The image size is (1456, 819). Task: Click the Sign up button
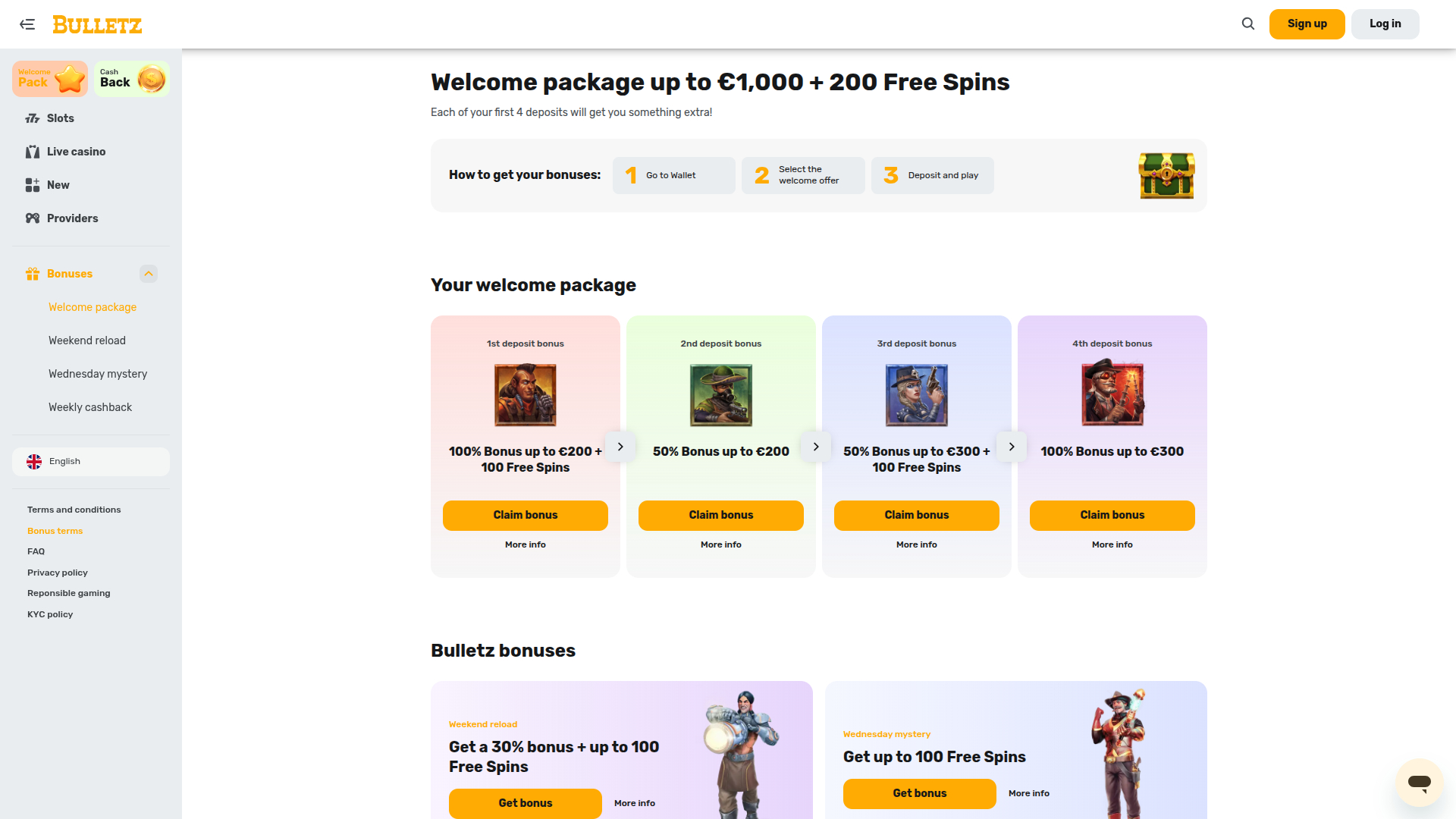coord(1307,24)
